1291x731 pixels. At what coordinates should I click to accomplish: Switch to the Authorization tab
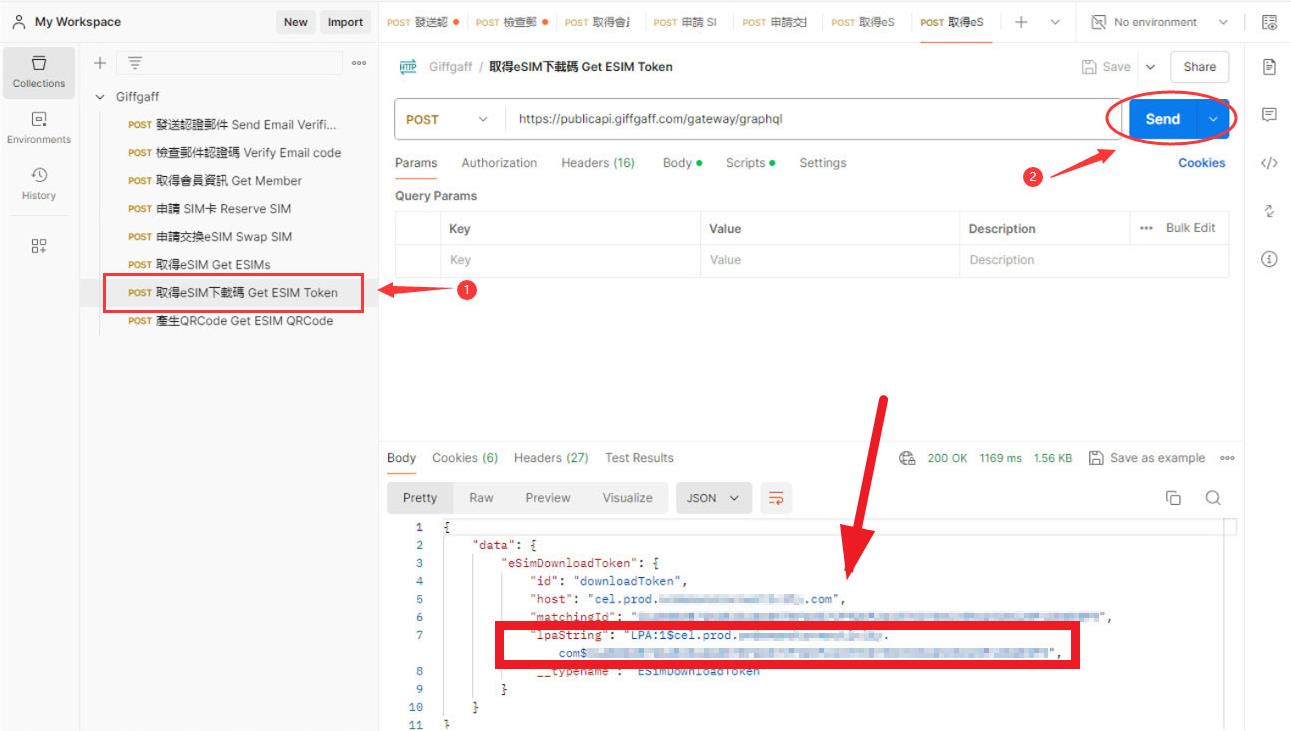click(x=499, y=163)
